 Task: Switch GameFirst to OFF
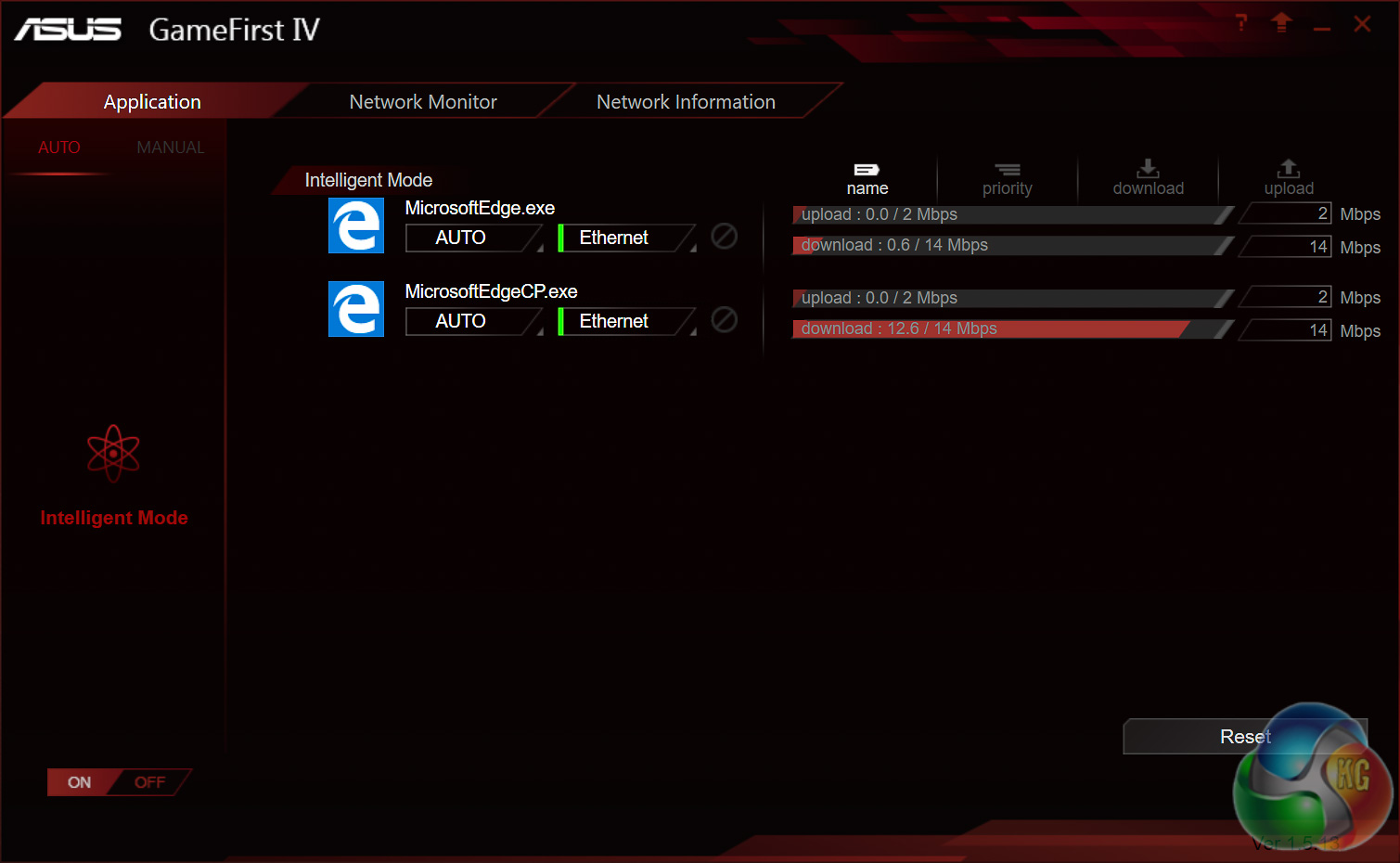click(149, 782)
